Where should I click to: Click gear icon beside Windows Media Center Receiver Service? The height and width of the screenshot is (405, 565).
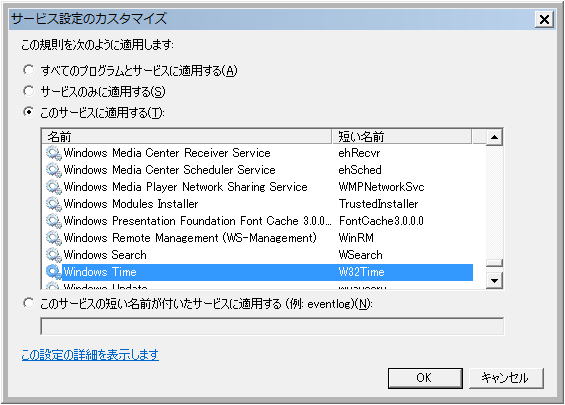tap(54, 153)
